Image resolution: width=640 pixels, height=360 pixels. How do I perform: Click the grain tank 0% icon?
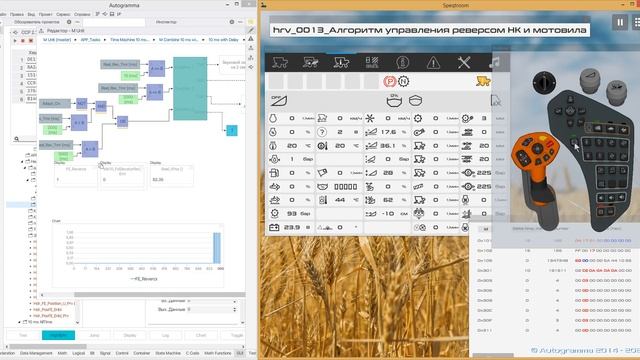tap(394, 100)
